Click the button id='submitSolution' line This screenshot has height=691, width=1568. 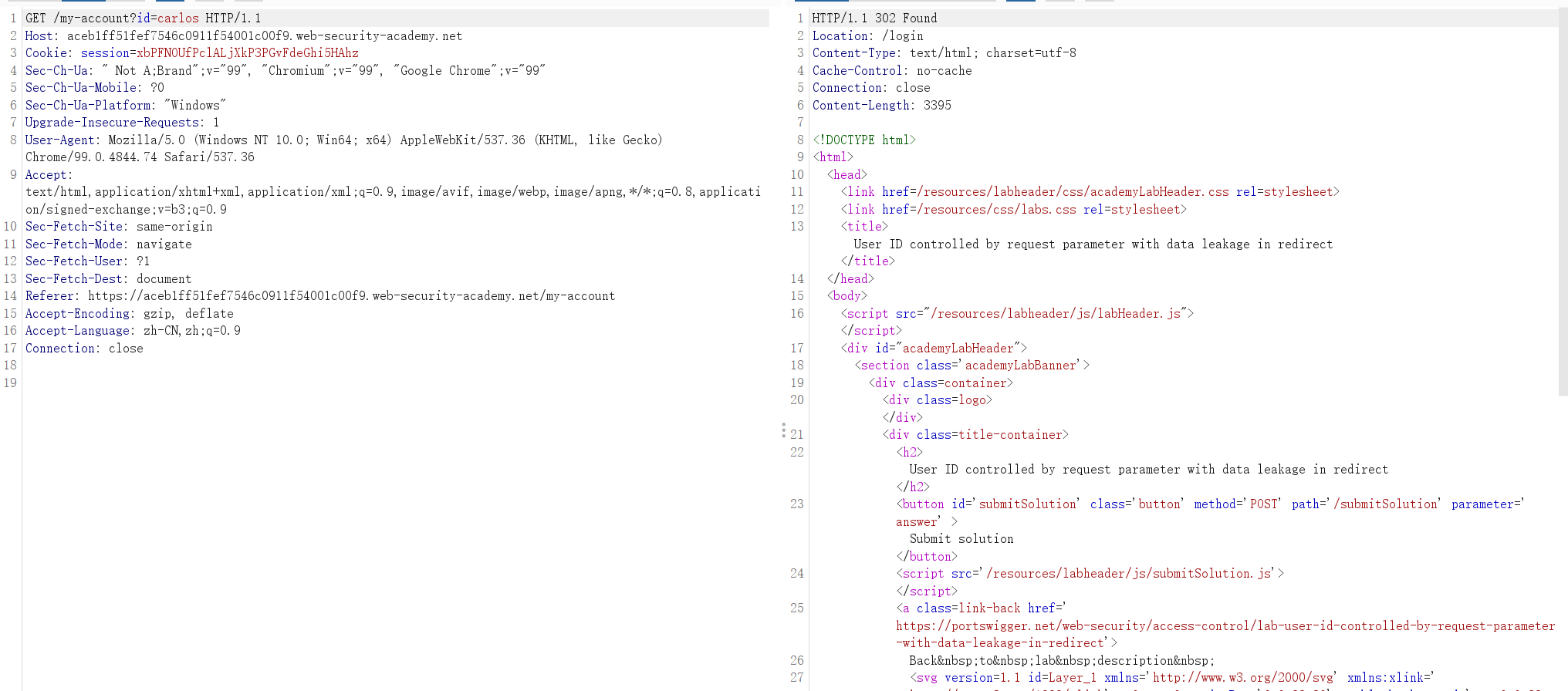(1211, 504)
